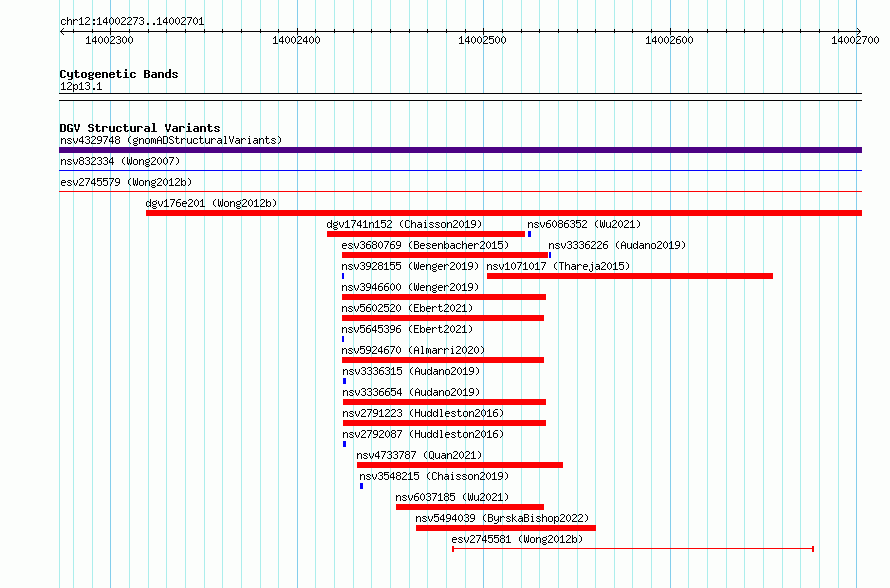Click ruler position 14002300

pos(110,40)
